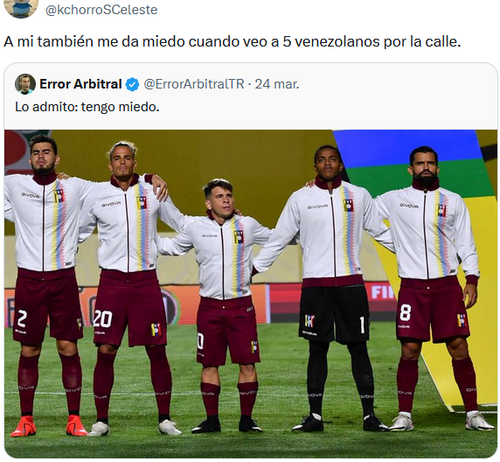
Task: Click Error Arbitral's profile avatar
Action: click(x=25, y=84)
